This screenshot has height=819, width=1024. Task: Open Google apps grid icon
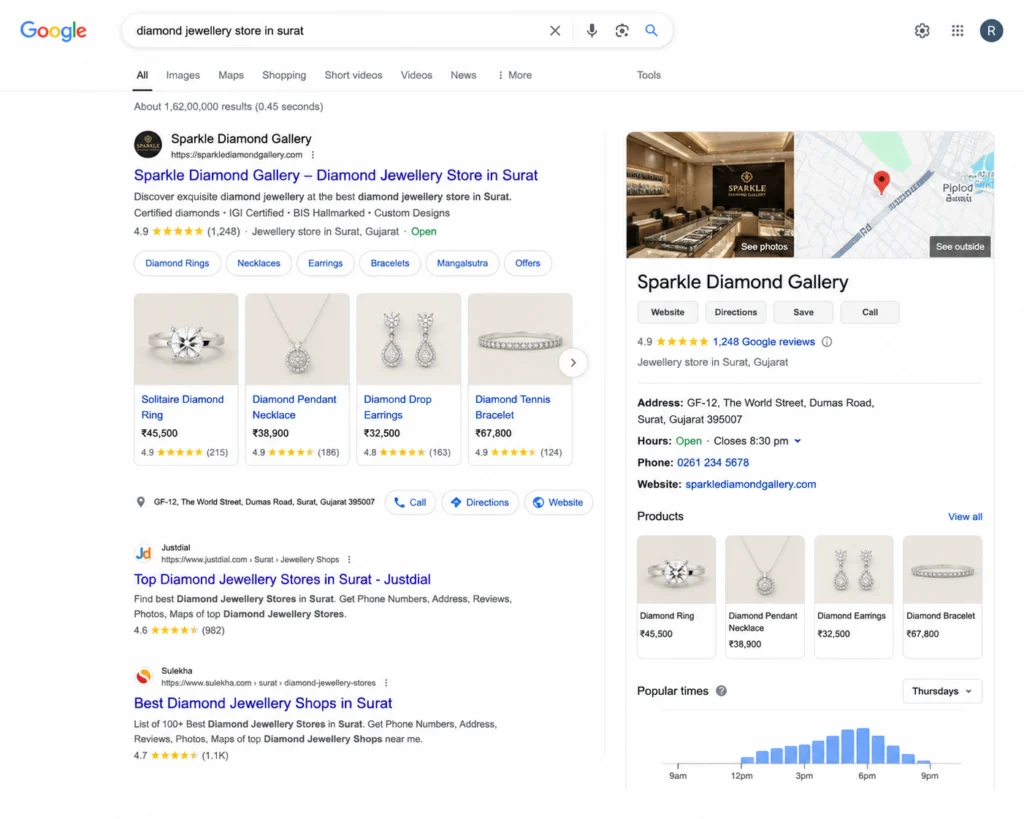tap(957, 31)
